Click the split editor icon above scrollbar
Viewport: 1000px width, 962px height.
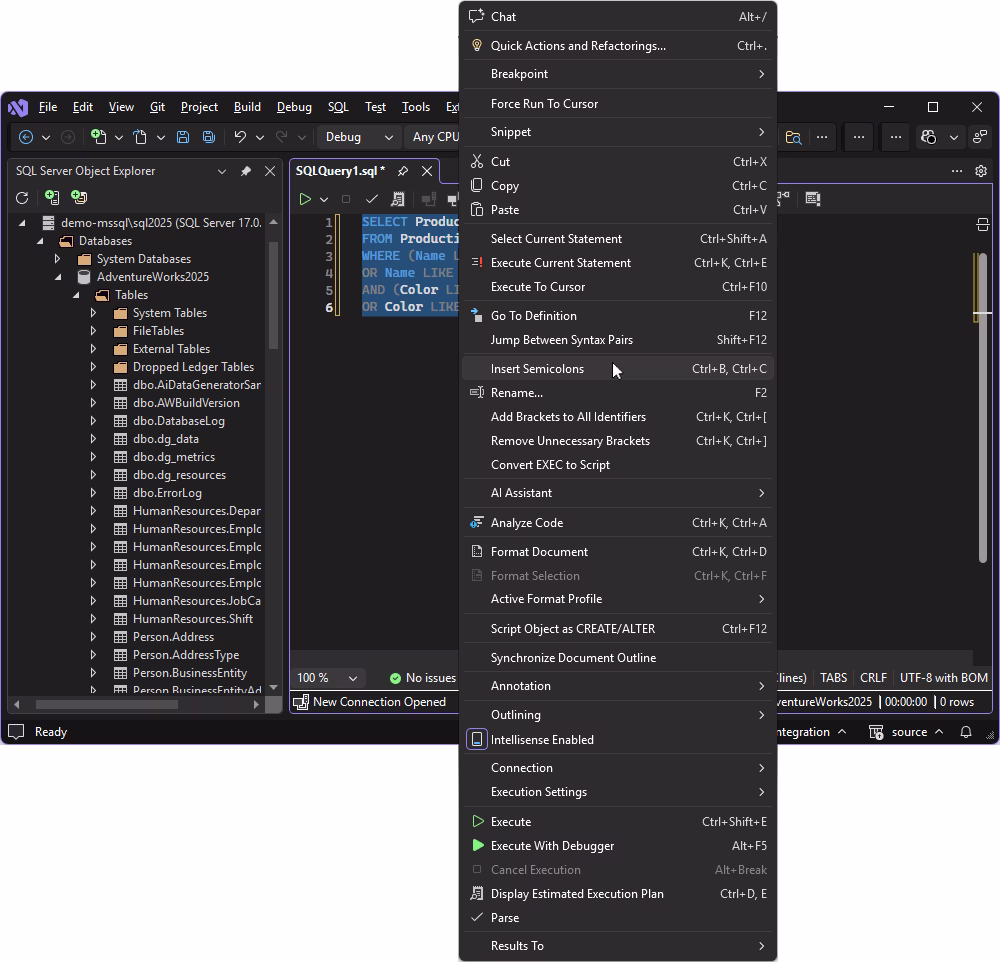983,225
